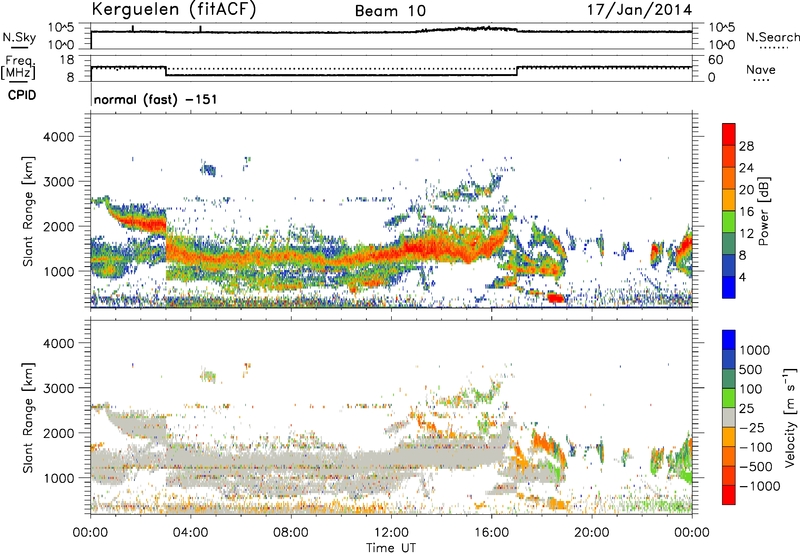The width and height of the screenshot is (800, 554).
Task: Click the velocity panel 'Slant Range [km]' label
Action: point(28,418)
